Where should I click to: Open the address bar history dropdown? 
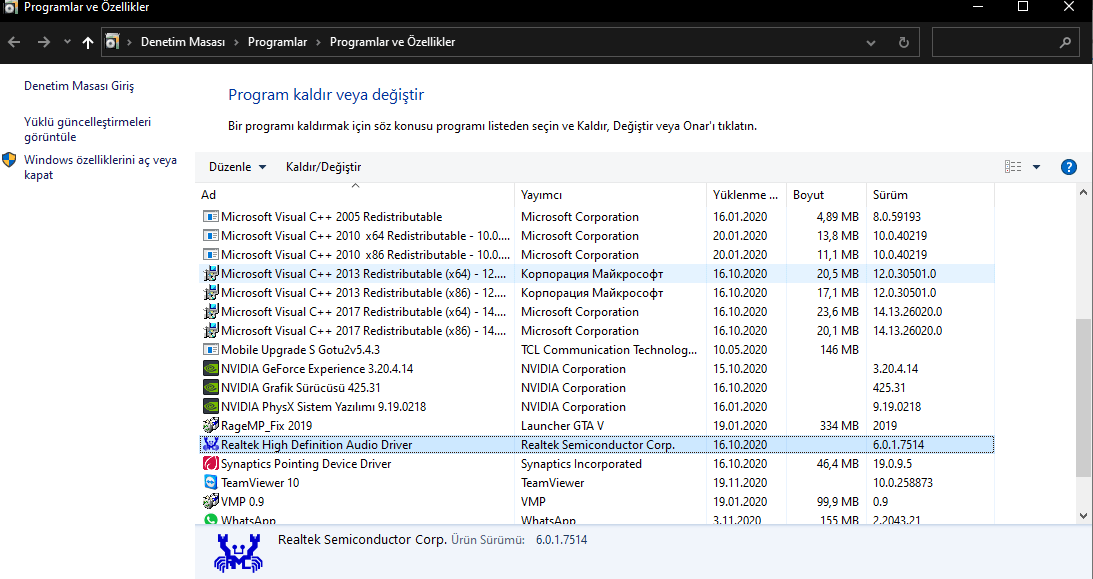coord(871,43)
